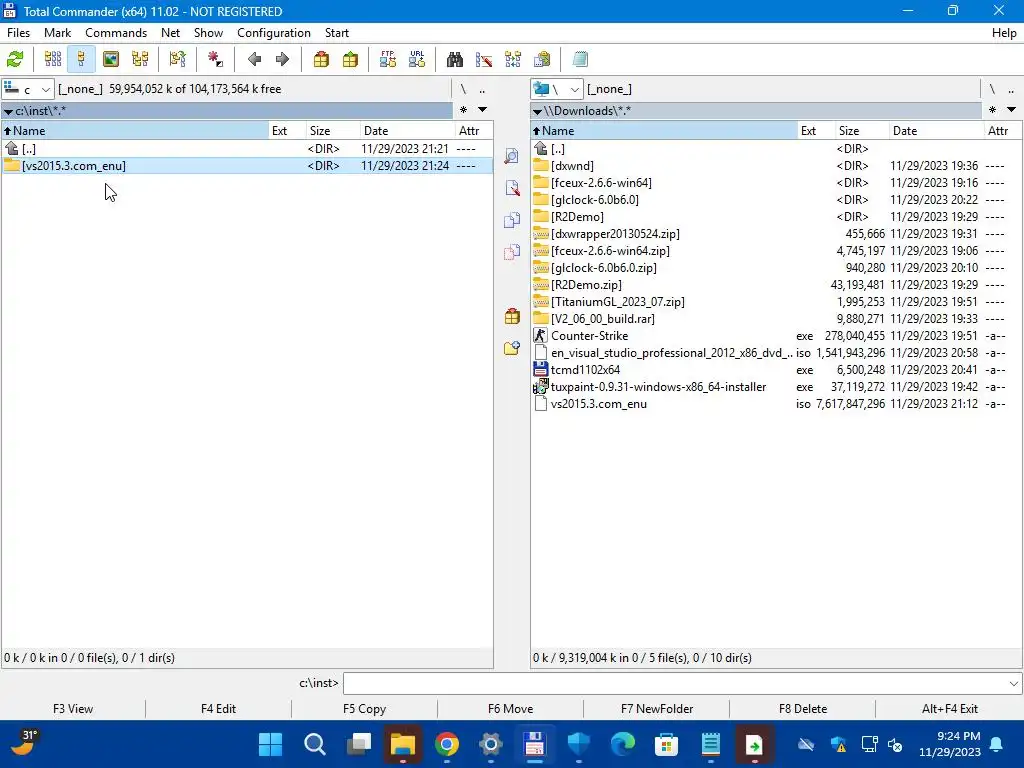Enable Thumbnails view from toolbar
The width and height of the screenshot is (1024, 768).
coord(111,59)
